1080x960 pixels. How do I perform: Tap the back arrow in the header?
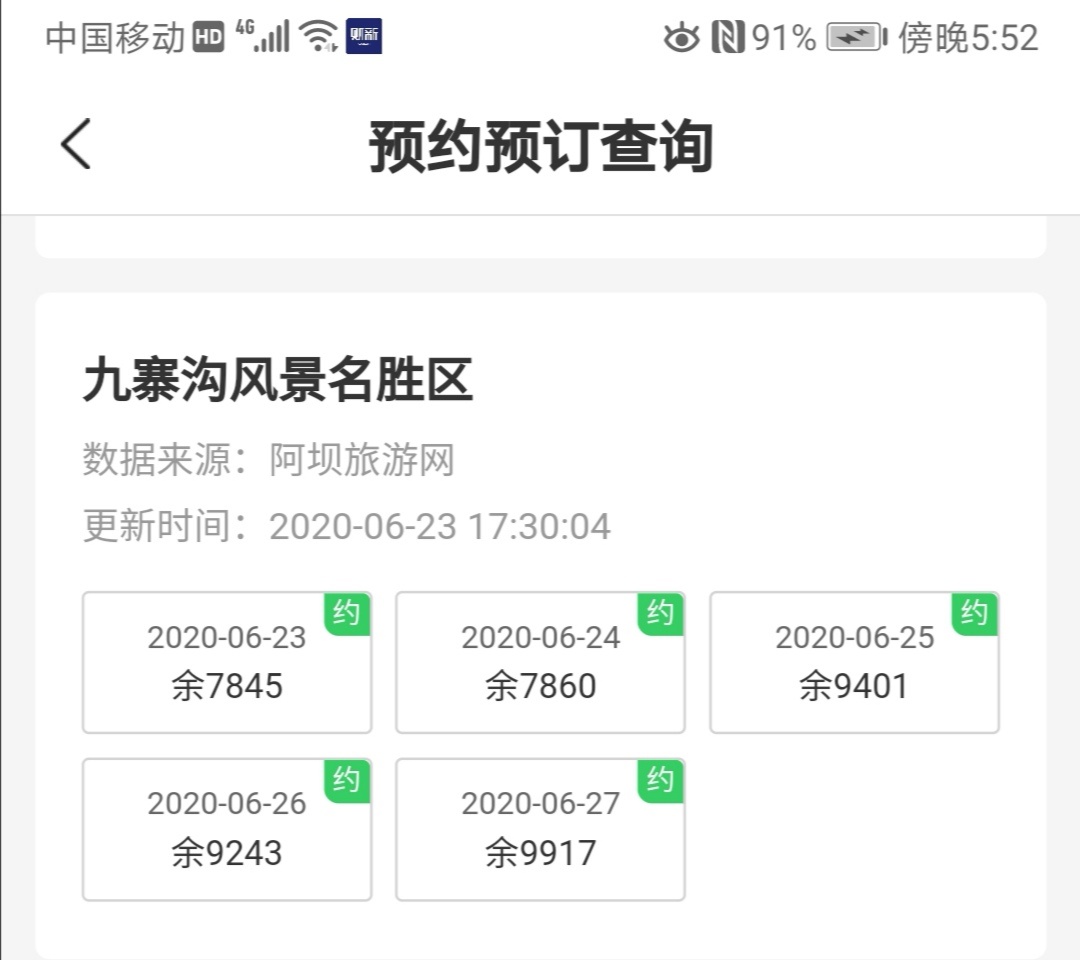click(76, 144)
